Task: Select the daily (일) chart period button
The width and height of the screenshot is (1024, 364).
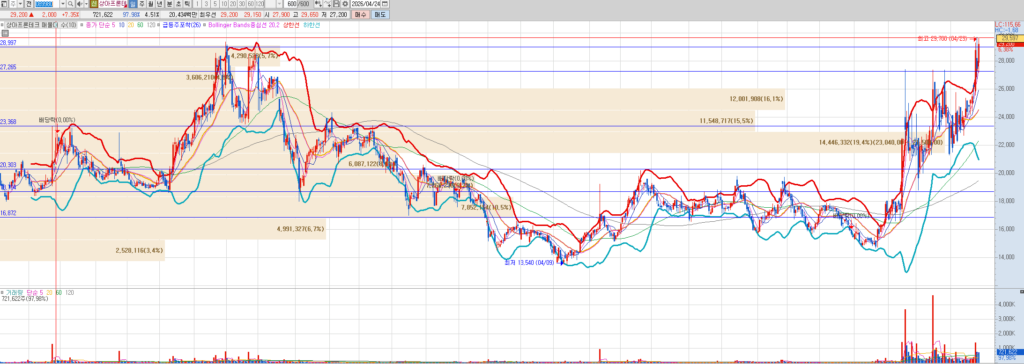Action: [133, 4]
